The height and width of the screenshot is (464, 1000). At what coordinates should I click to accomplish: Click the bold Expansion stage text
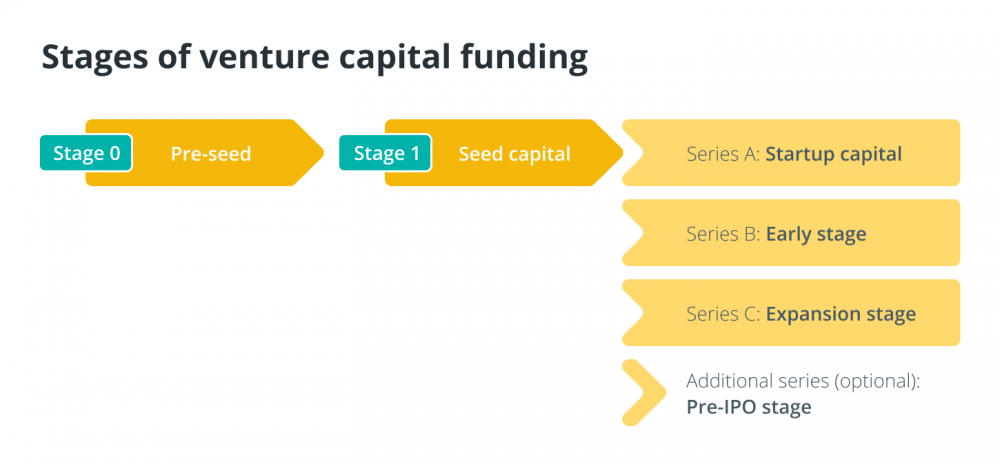(841, 314)
